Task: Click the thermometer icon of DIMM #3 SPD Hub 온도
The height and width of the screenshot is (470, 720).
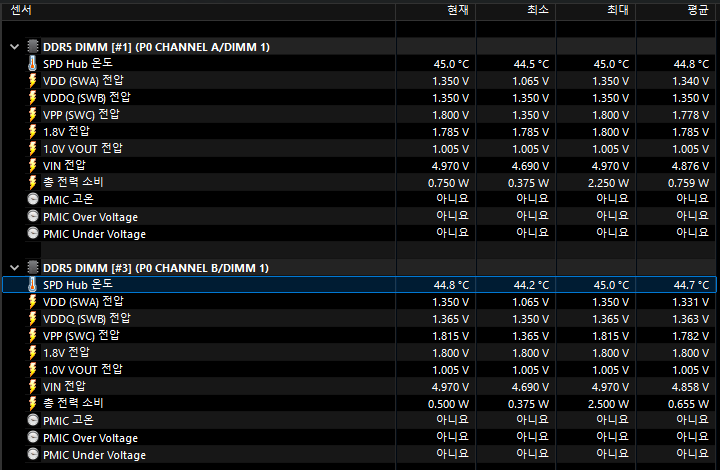Action: point(33,285)
